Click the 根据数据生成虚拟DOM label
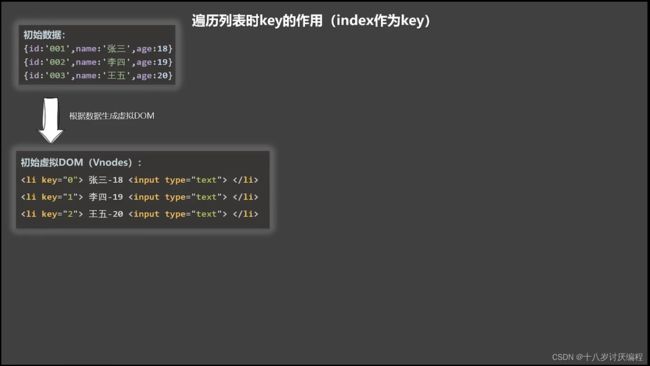The width and height of the screenshot is (650, 366). click(112, 116)
